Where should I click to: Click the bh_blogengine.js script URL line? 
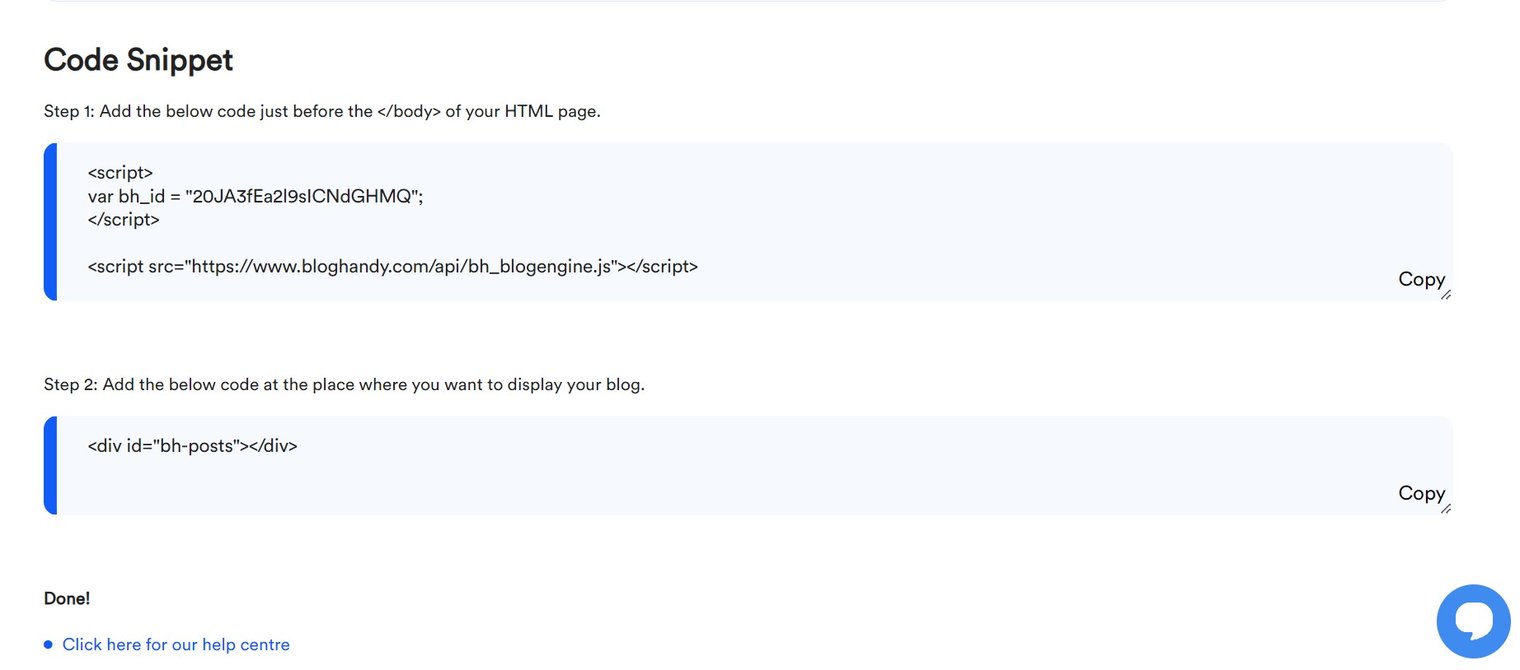(392, 265)
